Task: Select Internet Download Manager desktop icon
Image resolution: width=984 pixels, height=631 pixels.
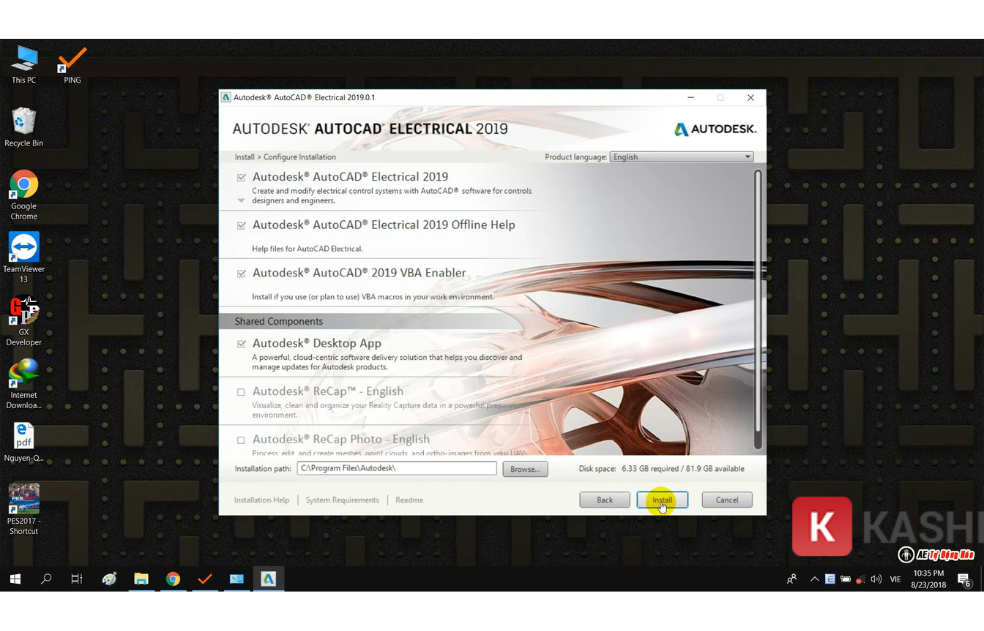Action: coord(24,383)
